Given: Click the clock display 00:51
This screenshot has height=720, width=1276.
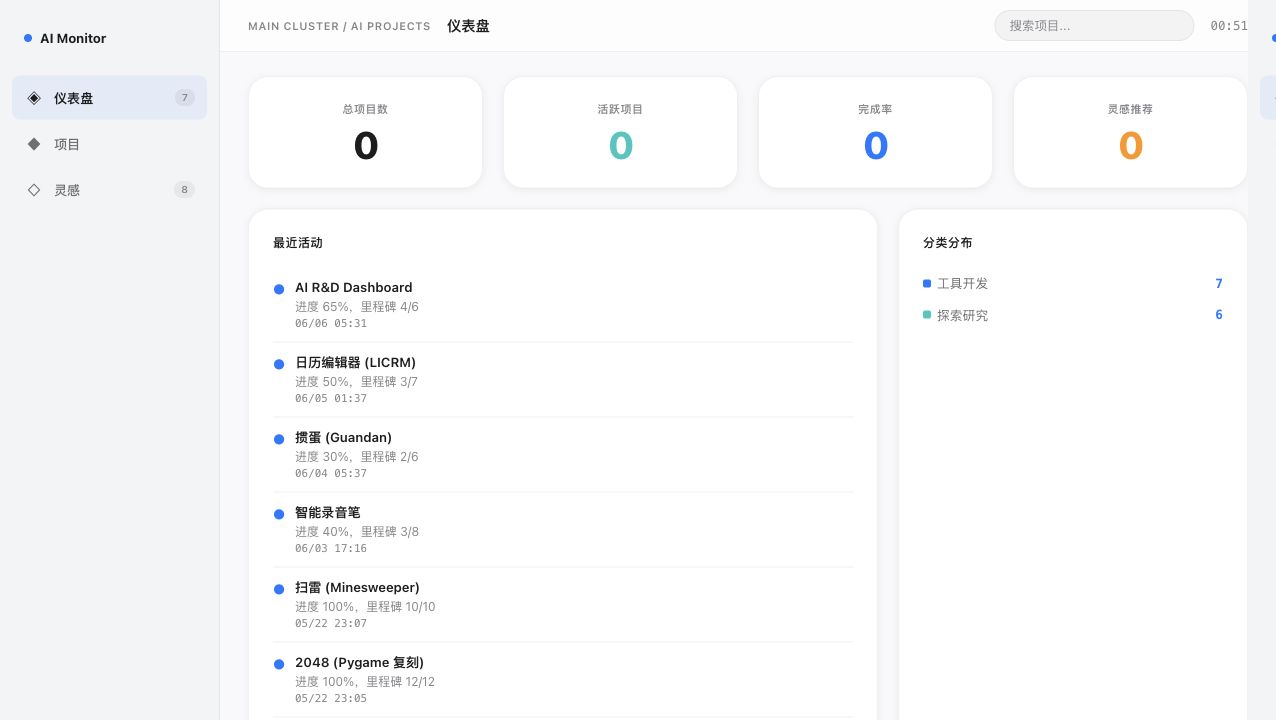Looking at the screenshot, I should coord(1229,26).
